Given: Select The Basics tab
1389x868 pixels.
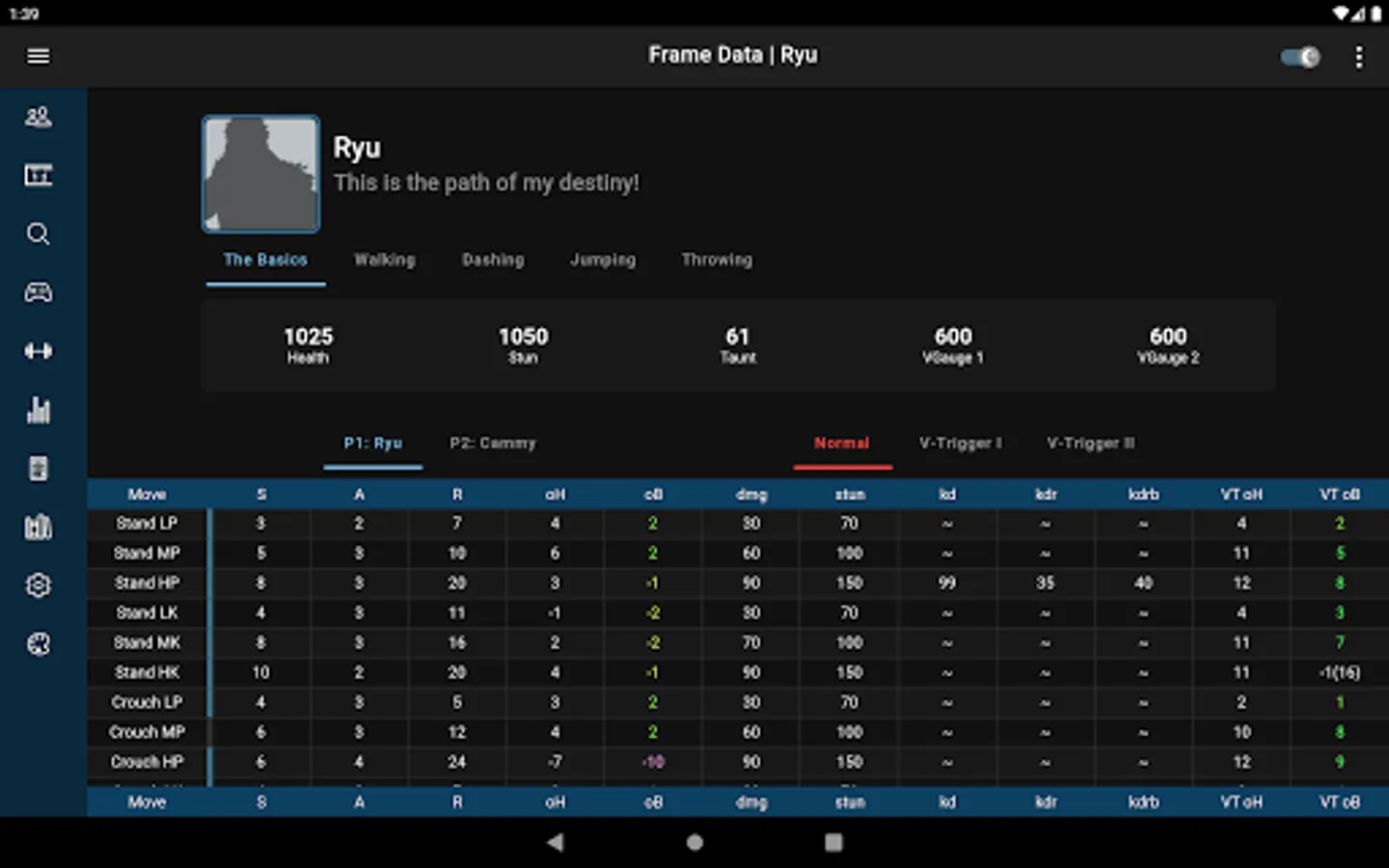Looking at the screenshot, I should (265, 259).
